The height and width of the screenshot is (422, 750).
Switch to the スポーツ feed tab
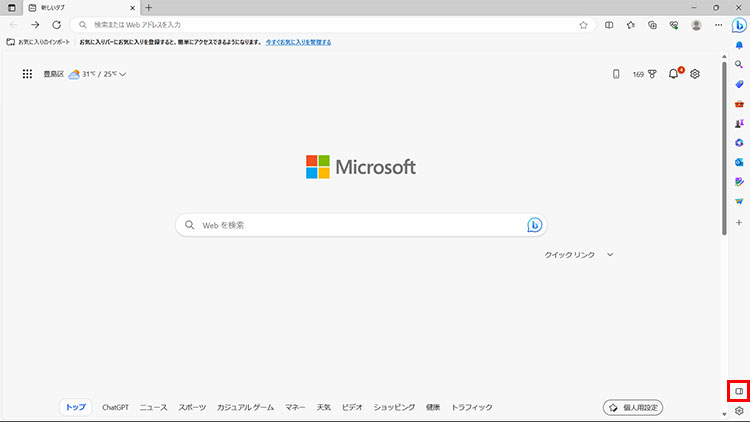click(192, 407)
